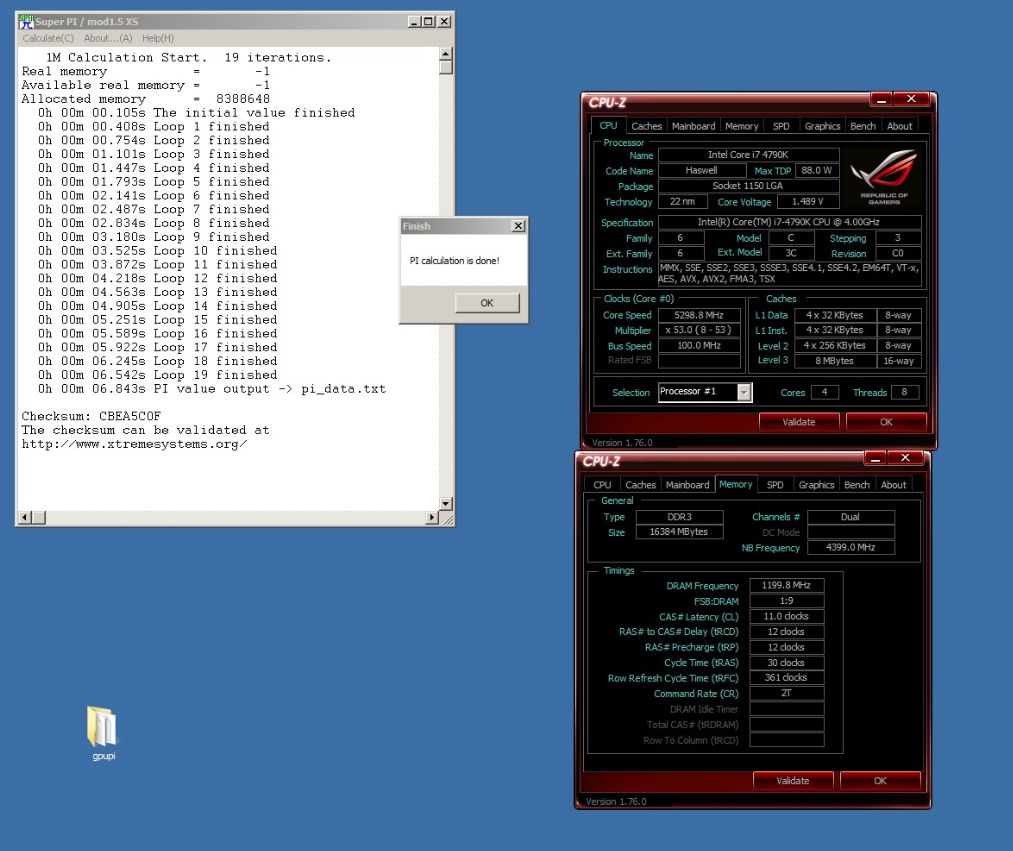The height and width of the screenshot is (851, 1013).
Task: Switch to SPD tab in upper CPU-Z
Action: (x=781, y=126)
